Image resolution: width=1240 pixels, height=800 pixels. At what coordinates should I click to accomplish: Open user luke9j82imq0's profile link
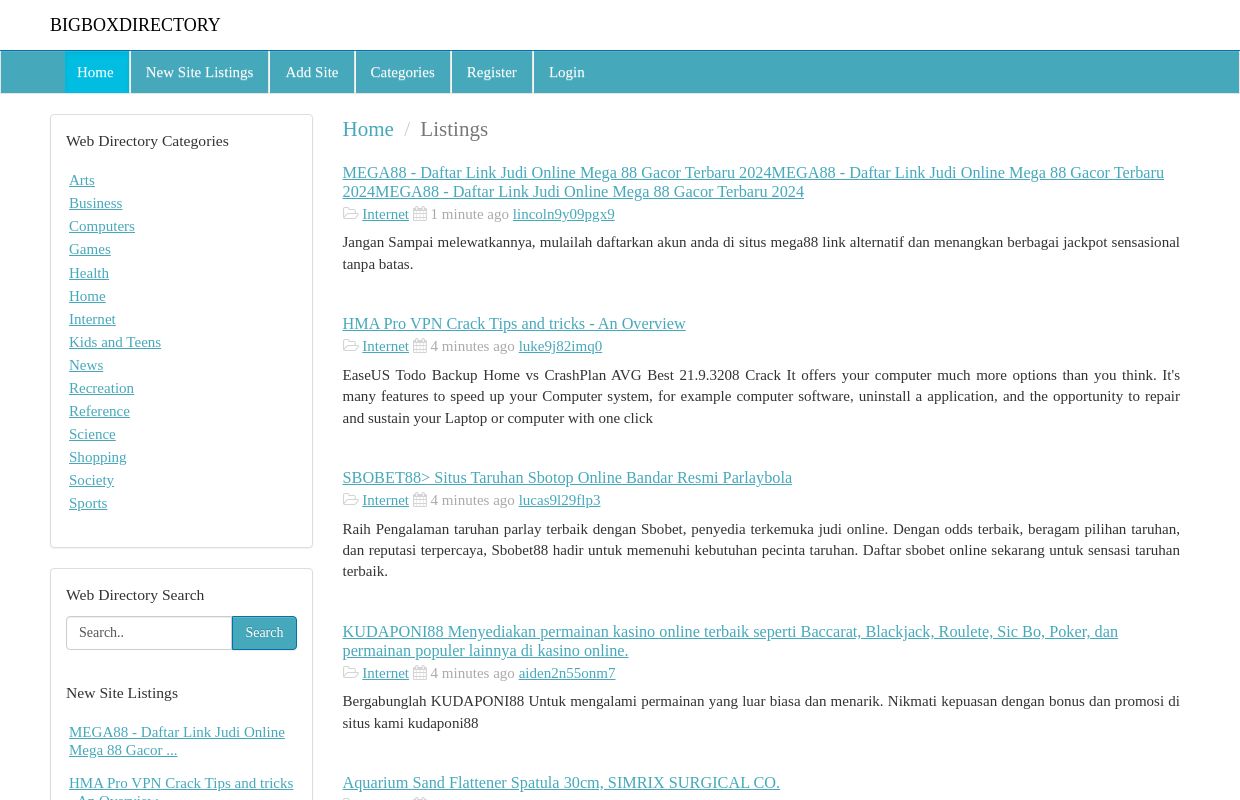[560, 346]
